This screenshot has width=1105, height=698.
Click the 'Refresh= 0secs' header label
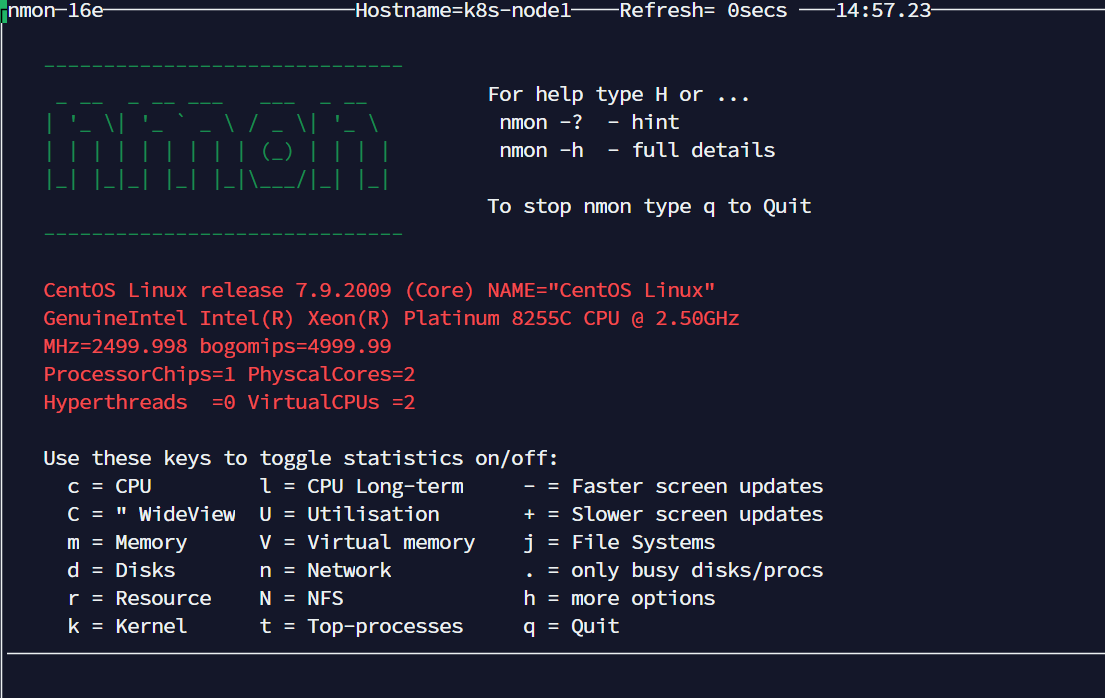(703, 11)
